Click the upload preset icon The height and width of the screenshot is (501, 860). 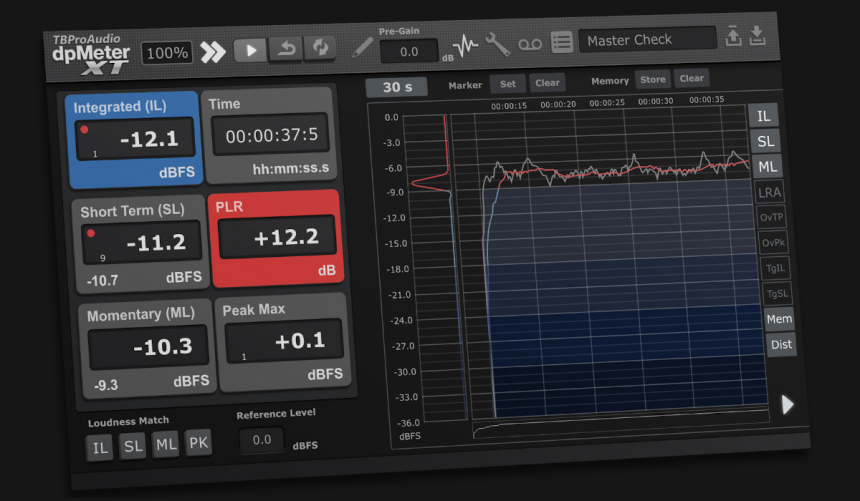pyautogui.click(x=733, y=37)
